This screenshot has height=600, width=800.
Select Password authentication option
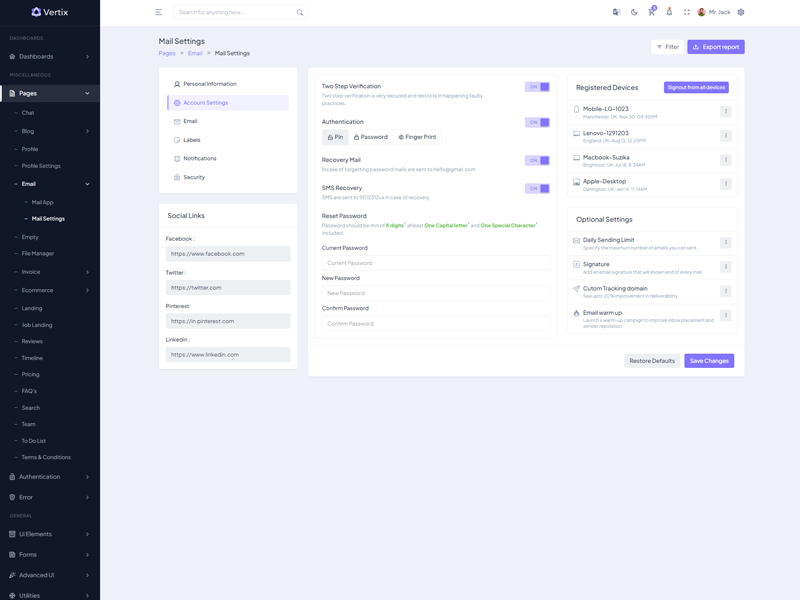371,137
